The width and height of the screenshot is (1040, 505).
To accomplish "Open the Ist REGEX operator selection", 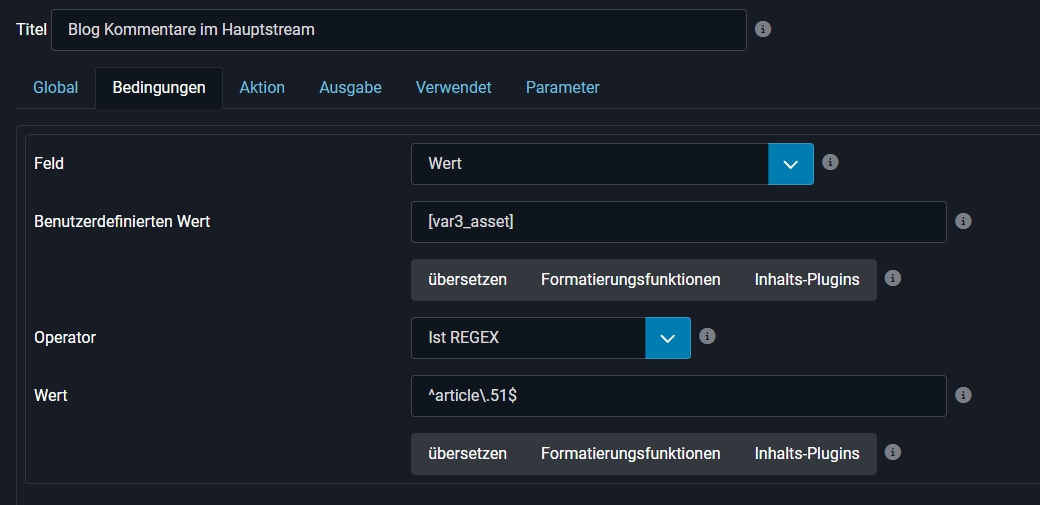I will click(x=528, y=338).
